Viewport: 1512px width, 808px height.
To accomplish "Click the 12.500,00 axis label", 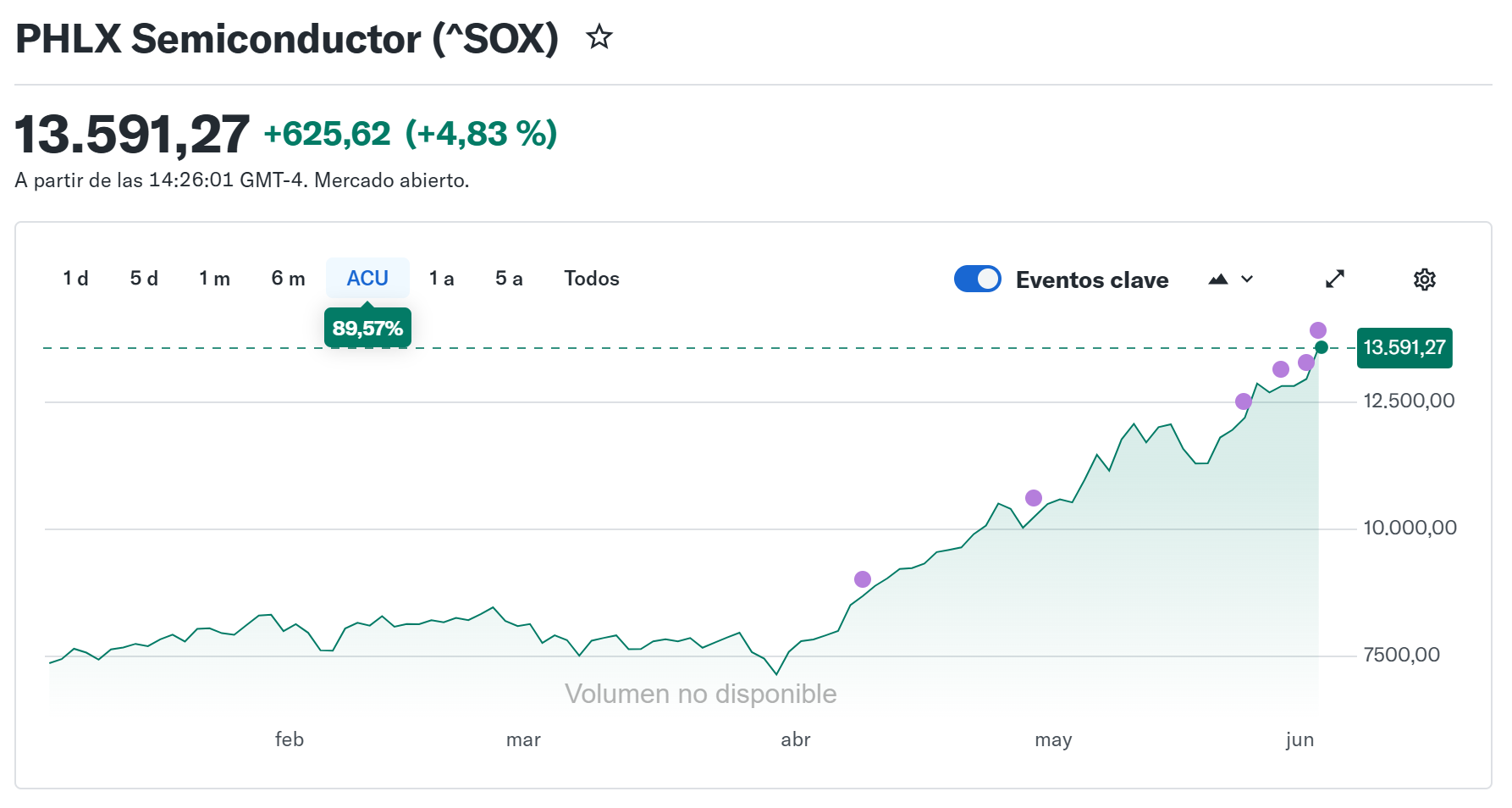I will (1409, 401).
